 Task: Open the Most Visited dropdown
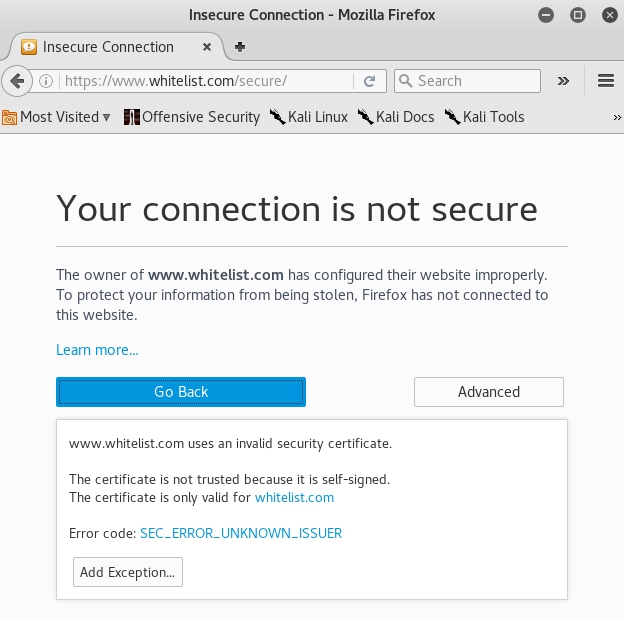coord(56,117)
